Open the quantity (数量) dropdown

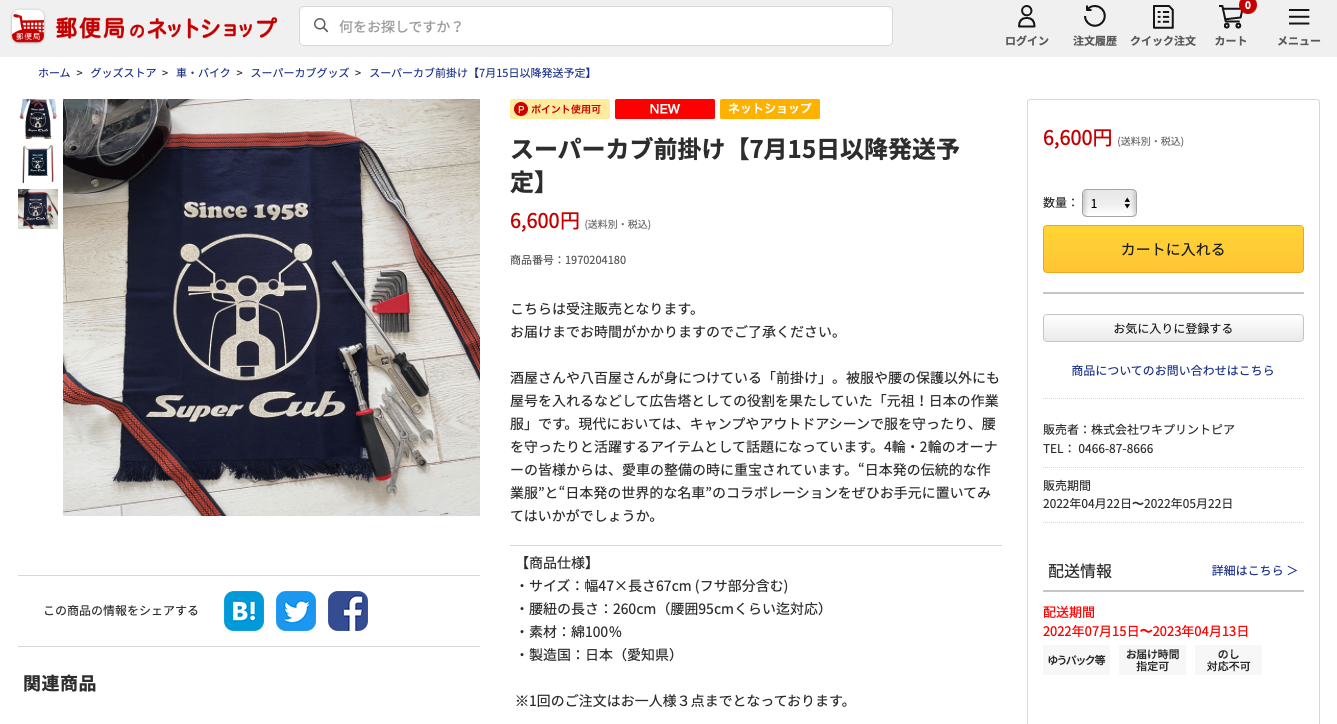pos(1109,203)
